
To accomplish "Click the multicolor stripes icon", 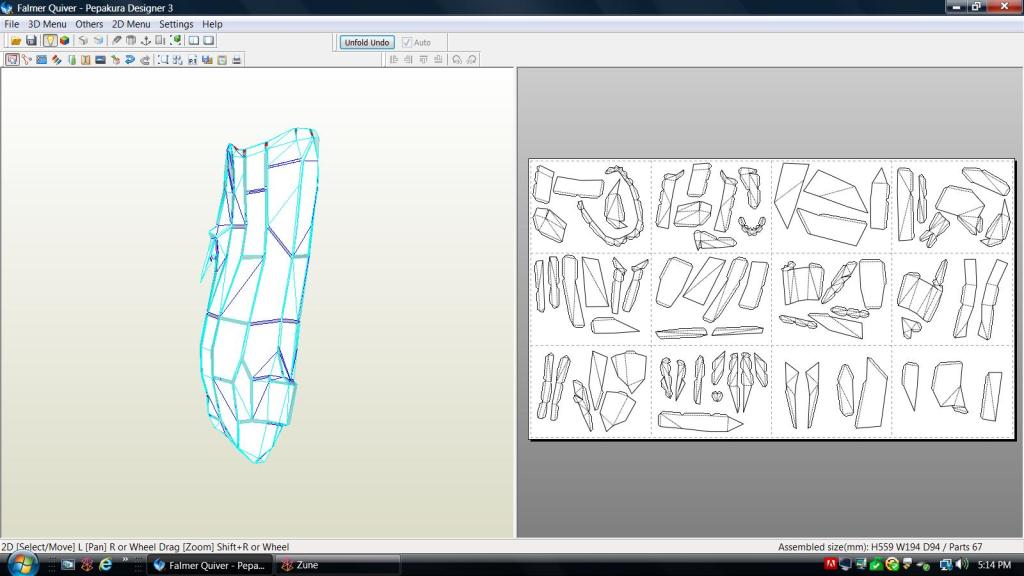I will [x=56, y=59].
